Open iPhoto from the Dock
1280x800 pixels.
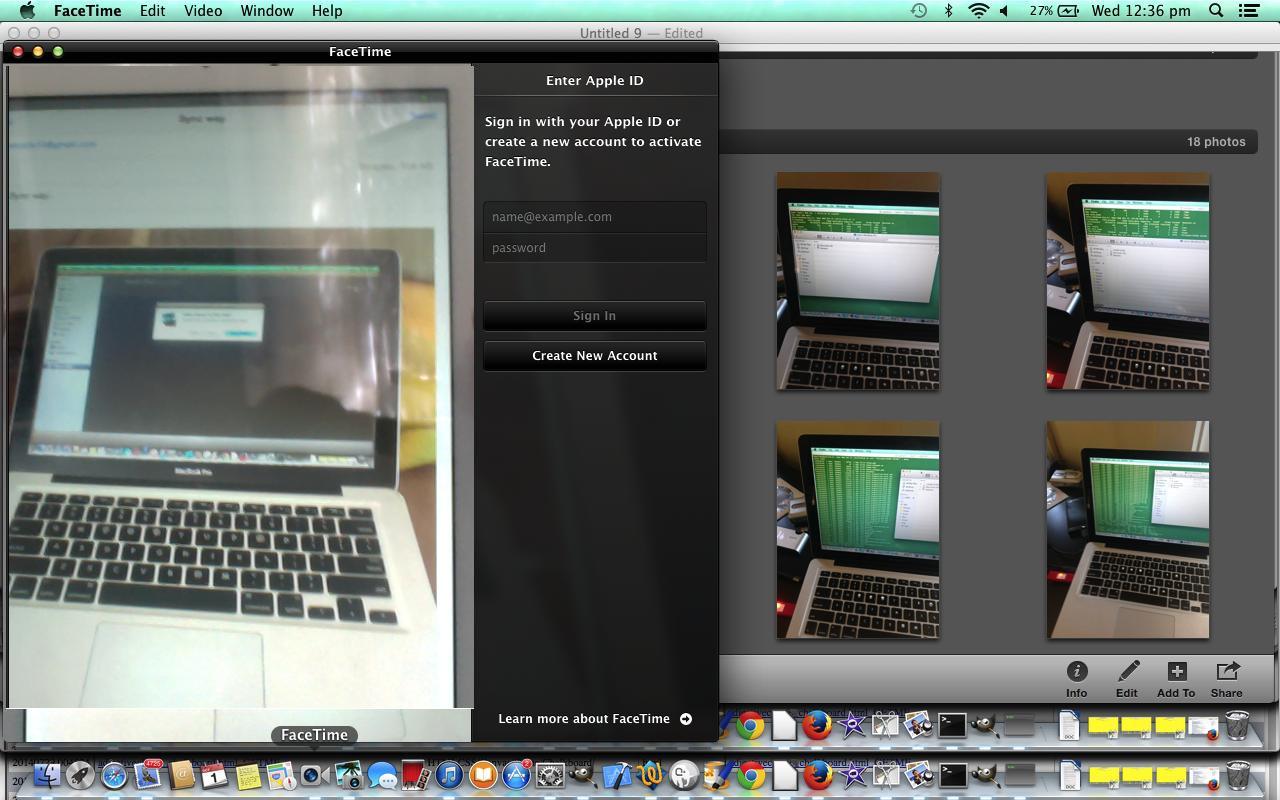349,776
